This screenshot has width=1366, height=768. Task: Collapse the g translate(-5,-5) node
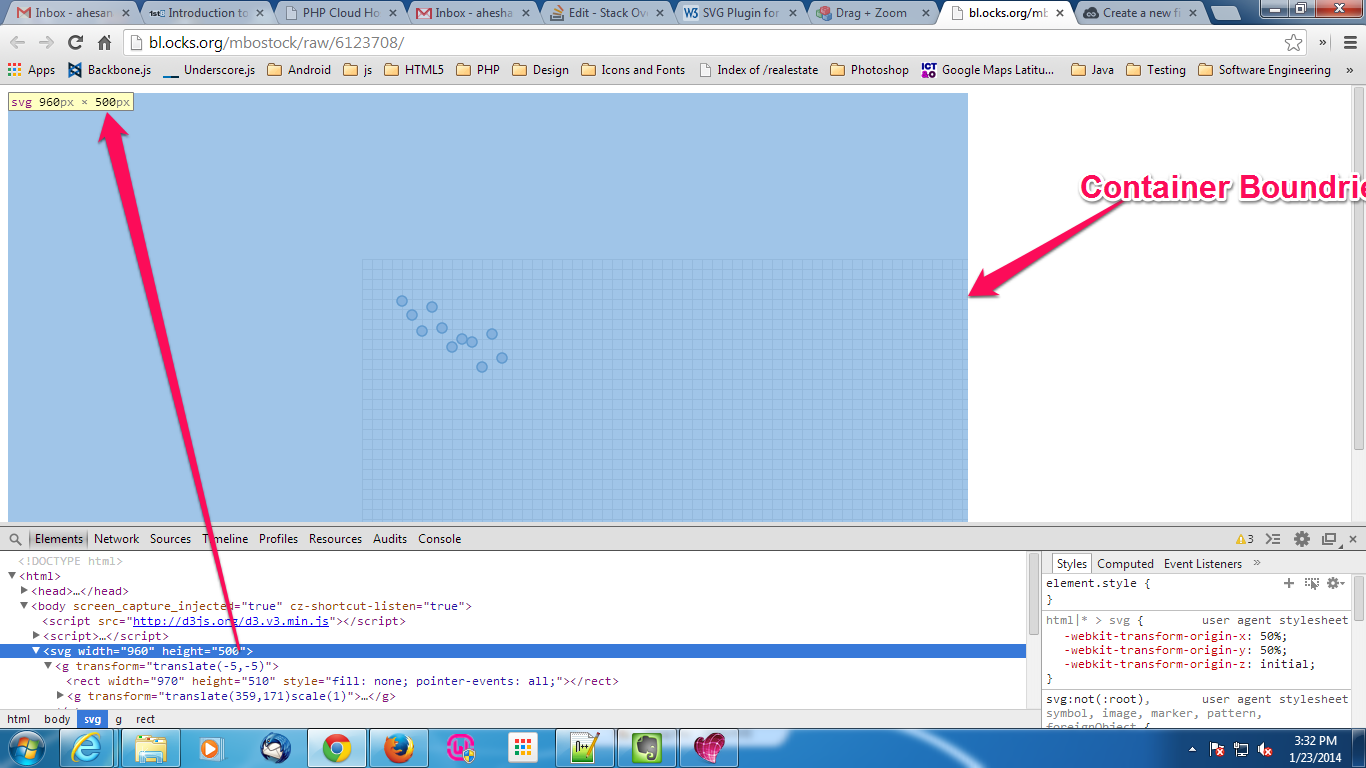(48, 666)
